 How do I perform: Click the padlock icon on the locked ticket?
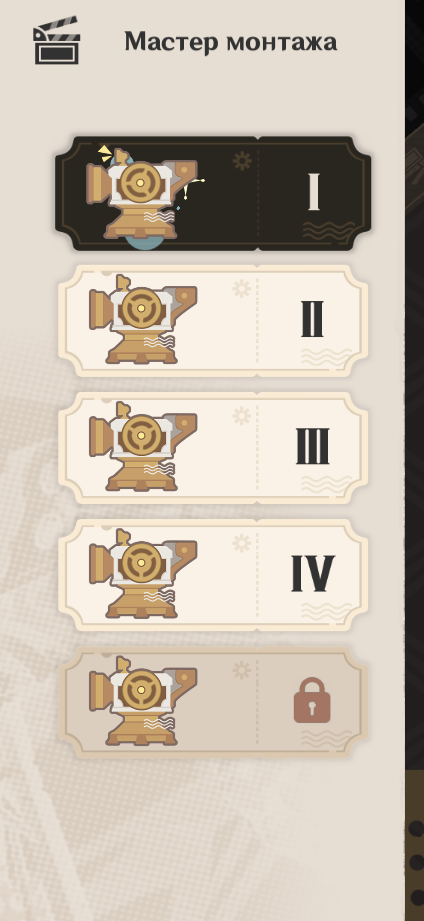[x=312, y=700]
